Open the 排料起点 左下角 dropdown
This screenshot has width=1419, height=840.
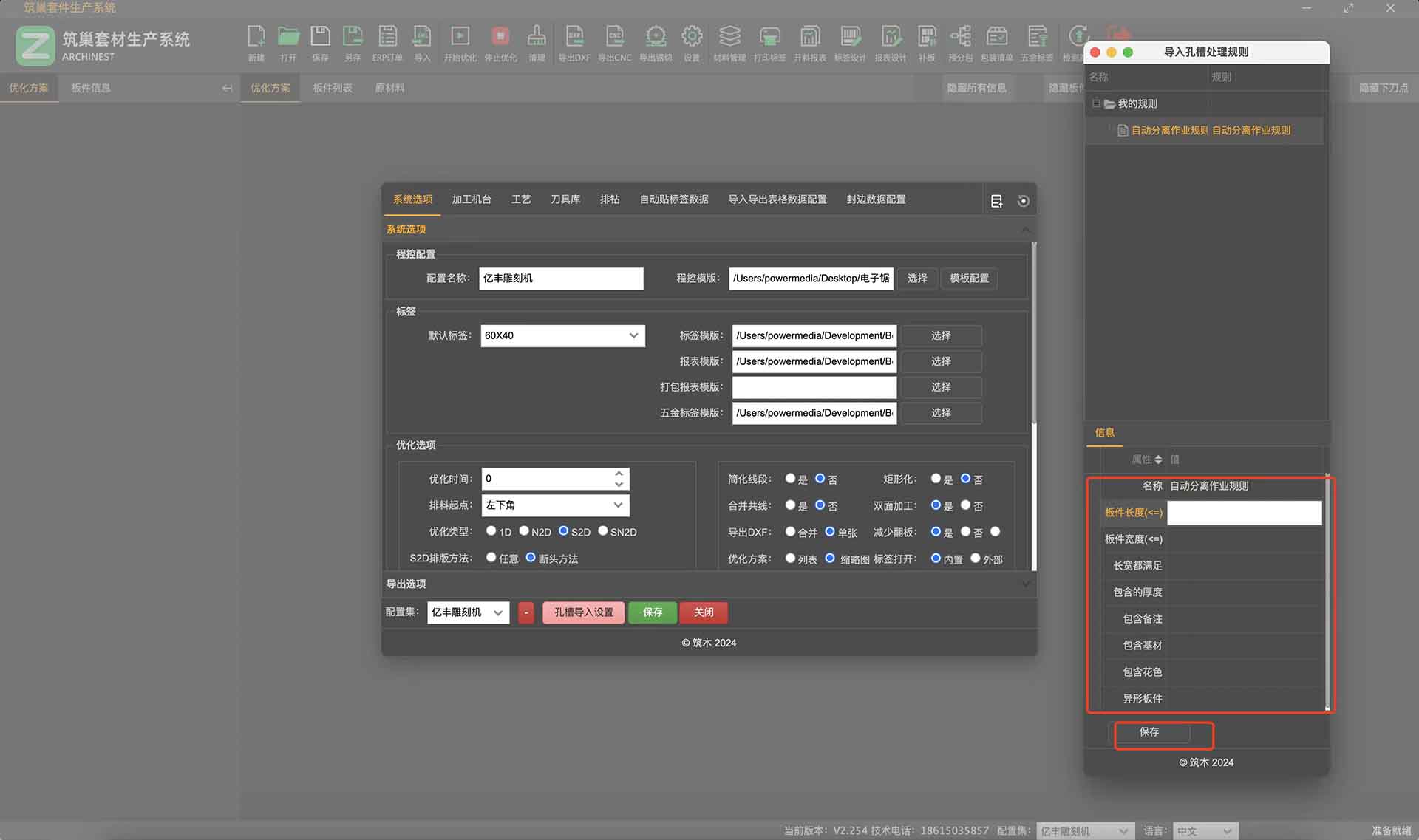point(555,505)
